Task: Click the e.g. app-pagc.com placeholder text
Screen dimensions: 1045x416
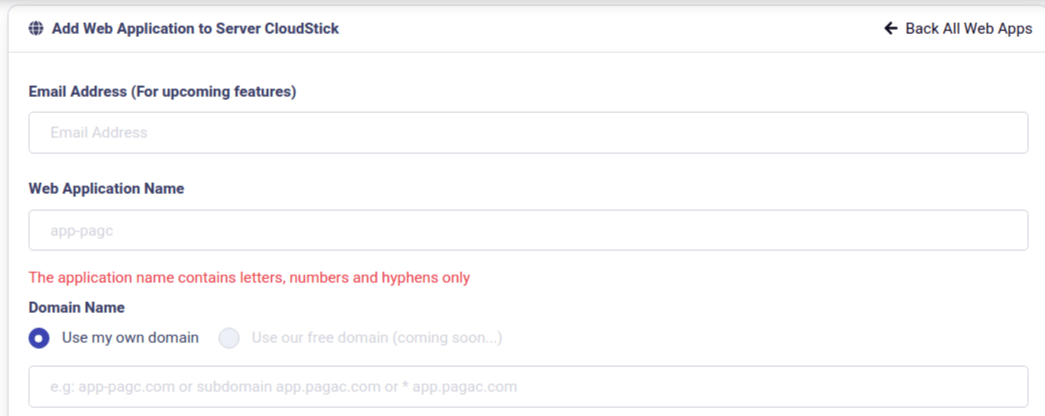Action: click(x=283, y=386)
